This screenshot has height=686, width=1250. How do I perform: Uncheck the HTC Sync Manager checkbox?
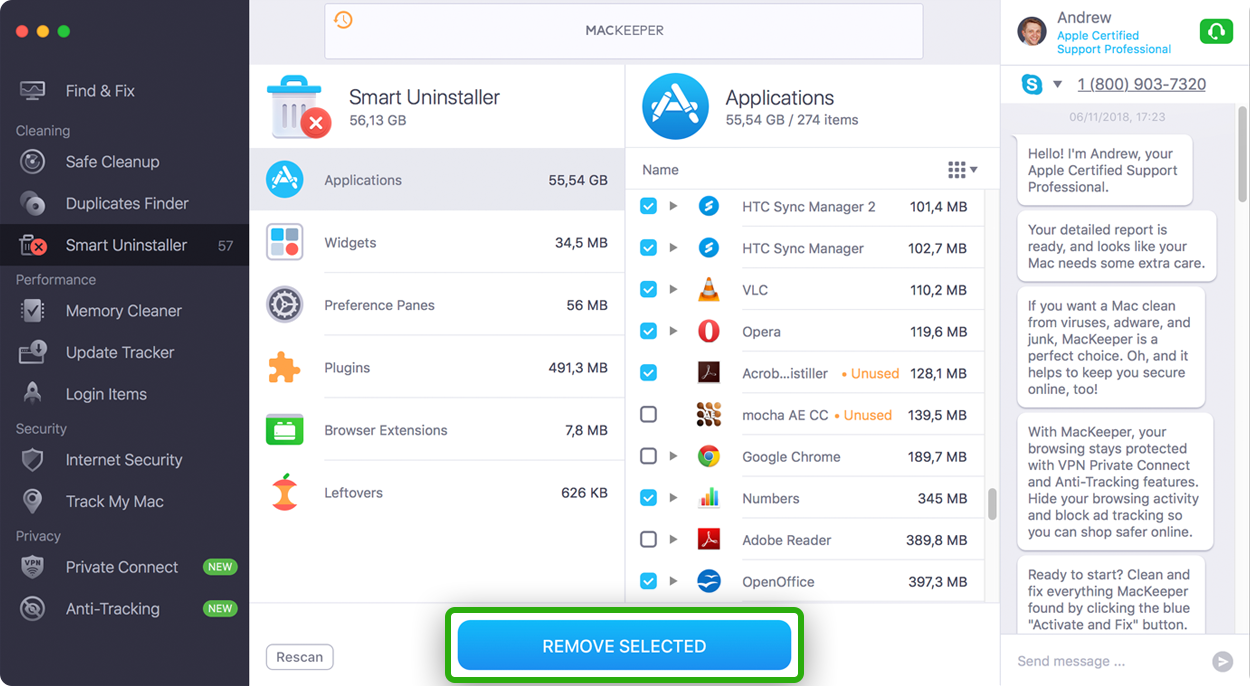[x=648, y=248]
